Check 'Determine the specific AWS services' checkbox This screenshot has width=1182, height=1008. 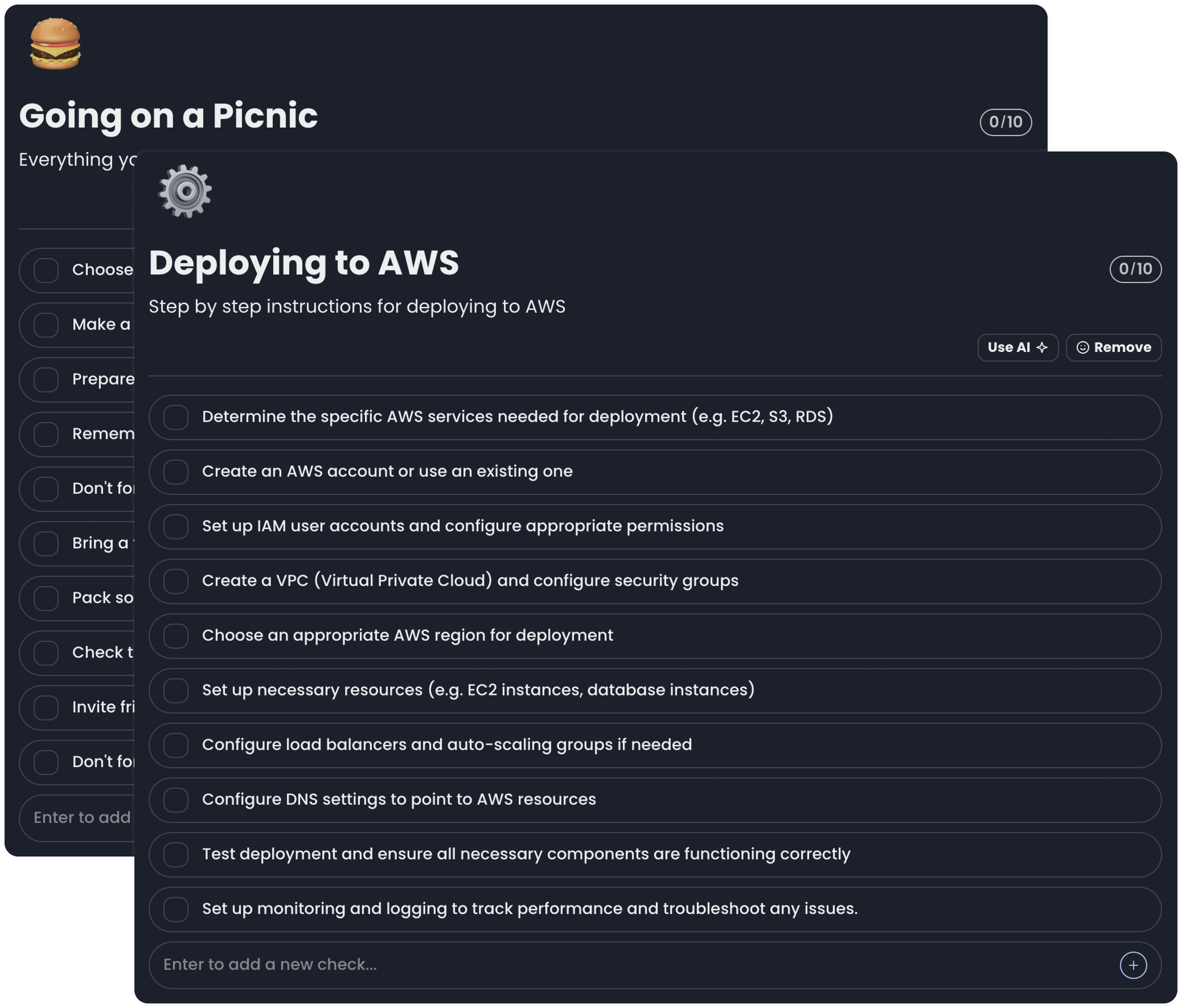176,417
